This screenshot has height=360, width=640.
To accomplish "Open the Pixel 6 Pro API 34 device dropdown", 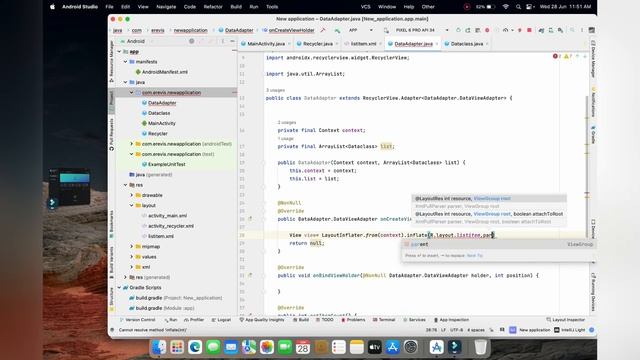I will 422,30.
